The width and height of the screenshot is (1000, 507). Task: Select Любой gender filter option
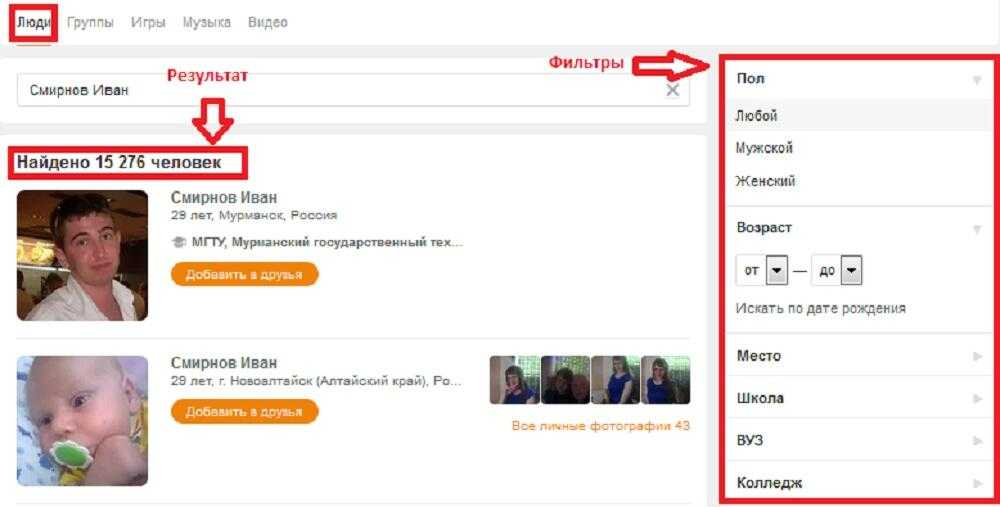[756, 116]
